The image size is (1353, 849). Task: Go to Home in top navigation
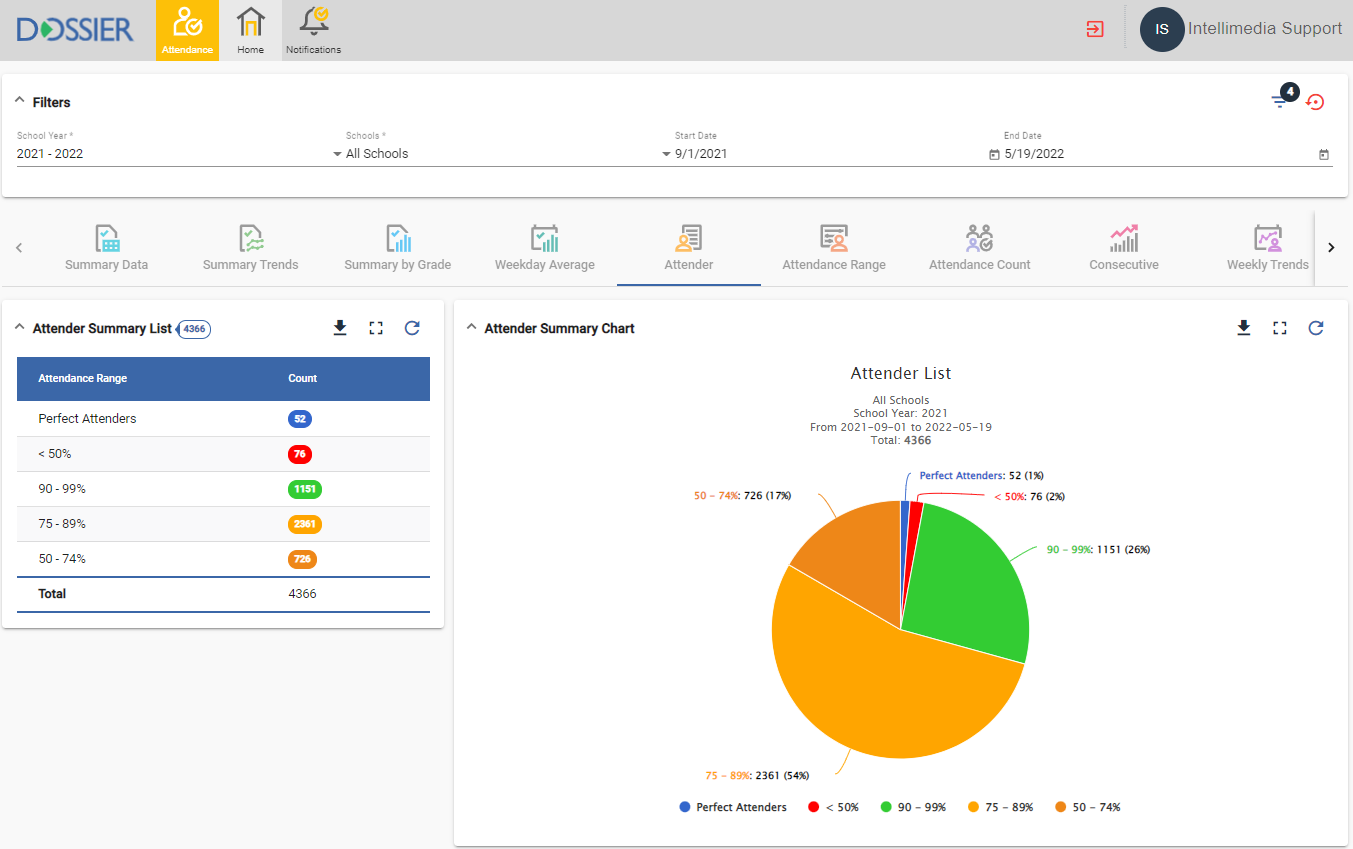(x=250, y=30)
